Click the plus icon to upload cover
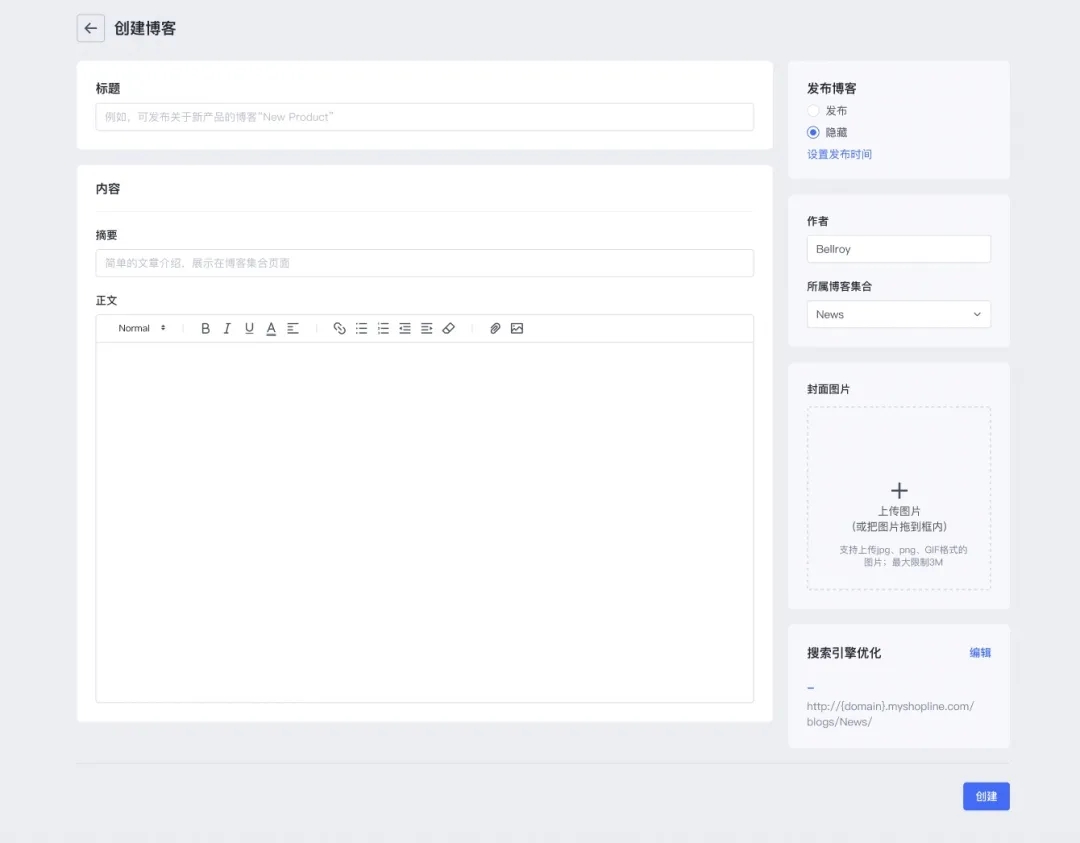 click(x=899, y=490)
